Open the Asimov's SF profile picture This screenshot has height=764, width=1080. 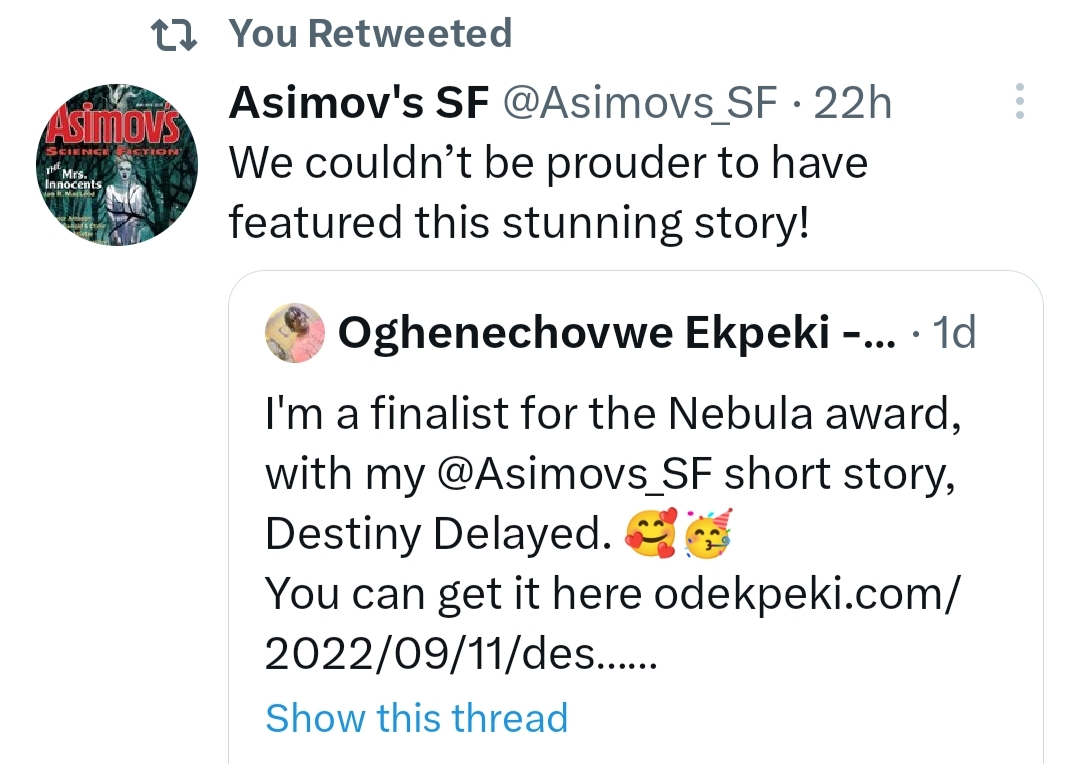pos(123,165)
